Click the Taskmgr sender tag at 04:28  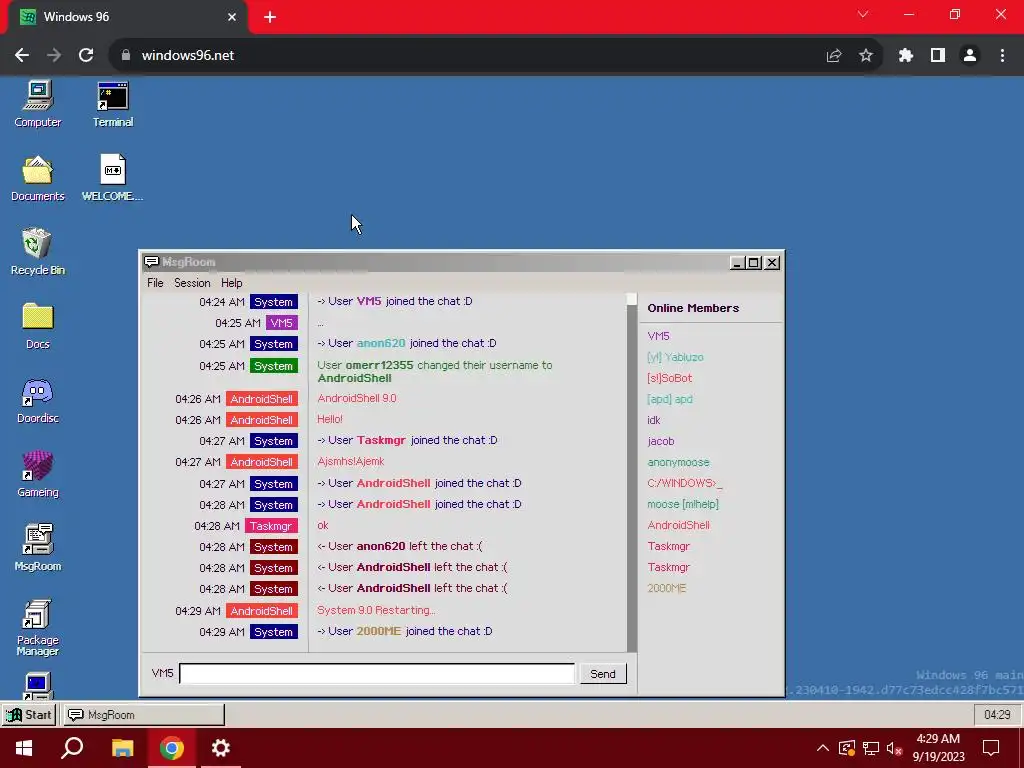pyautogui.click(x=271, y=526)
